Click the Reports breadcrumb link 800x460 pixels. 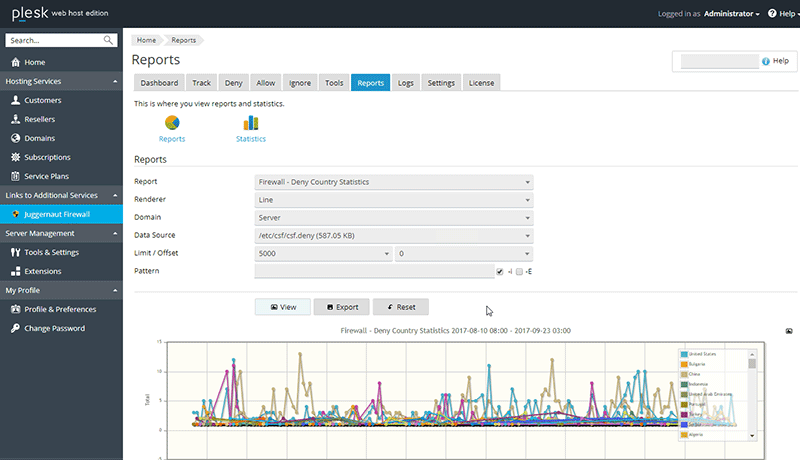pyautogui.click(x=184, y=40)
